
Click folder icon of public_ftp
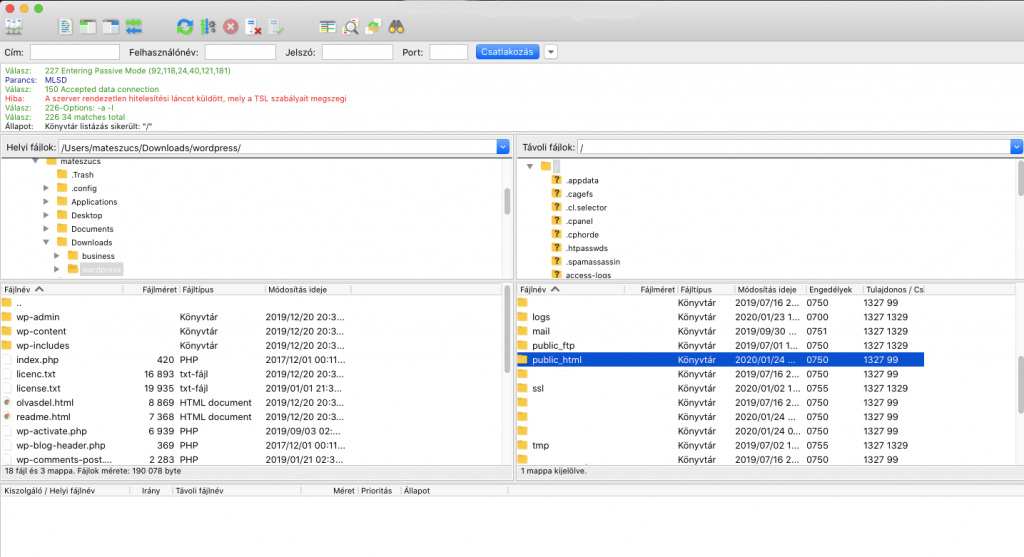(522, 345)
